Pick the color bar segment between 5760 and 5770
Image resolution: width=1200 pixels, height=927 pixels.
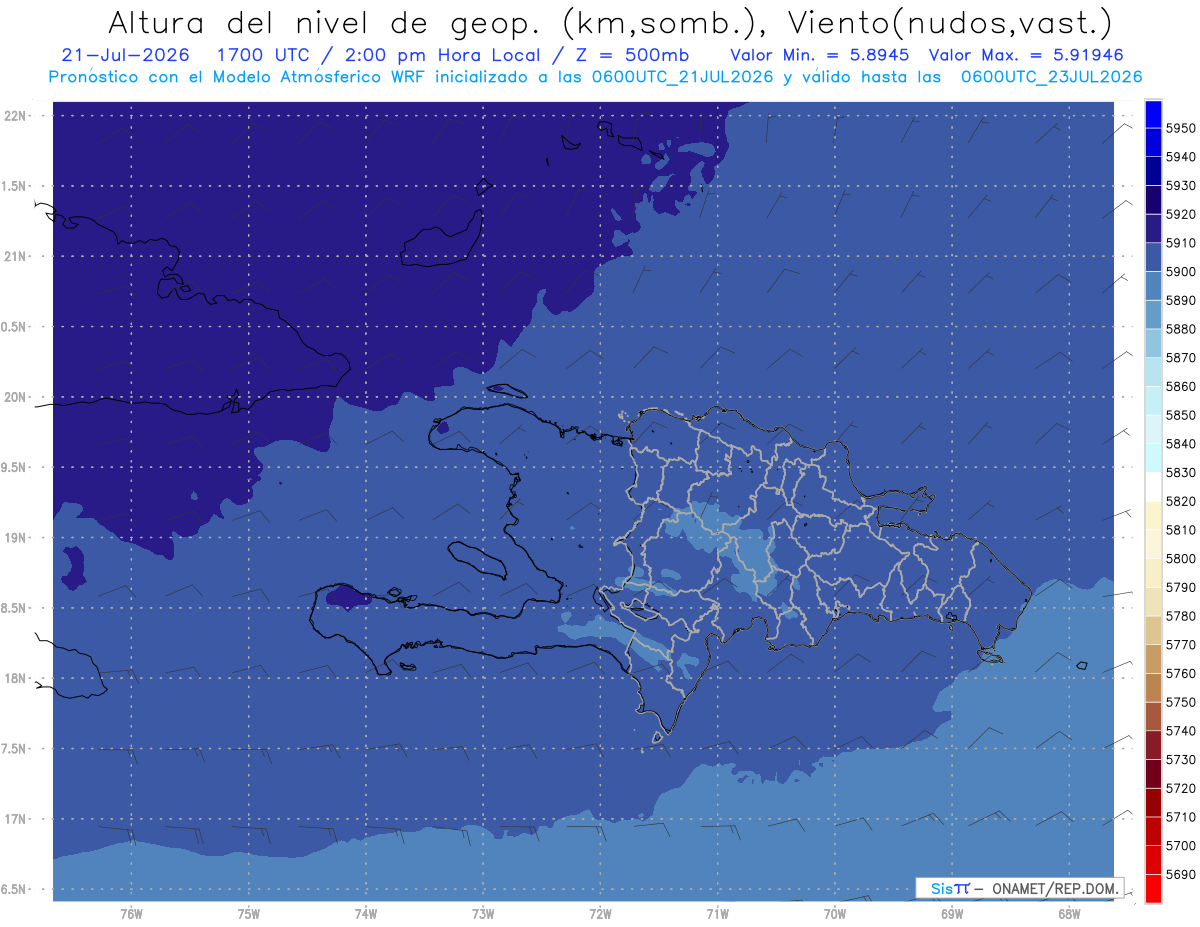pos(1153,659)
